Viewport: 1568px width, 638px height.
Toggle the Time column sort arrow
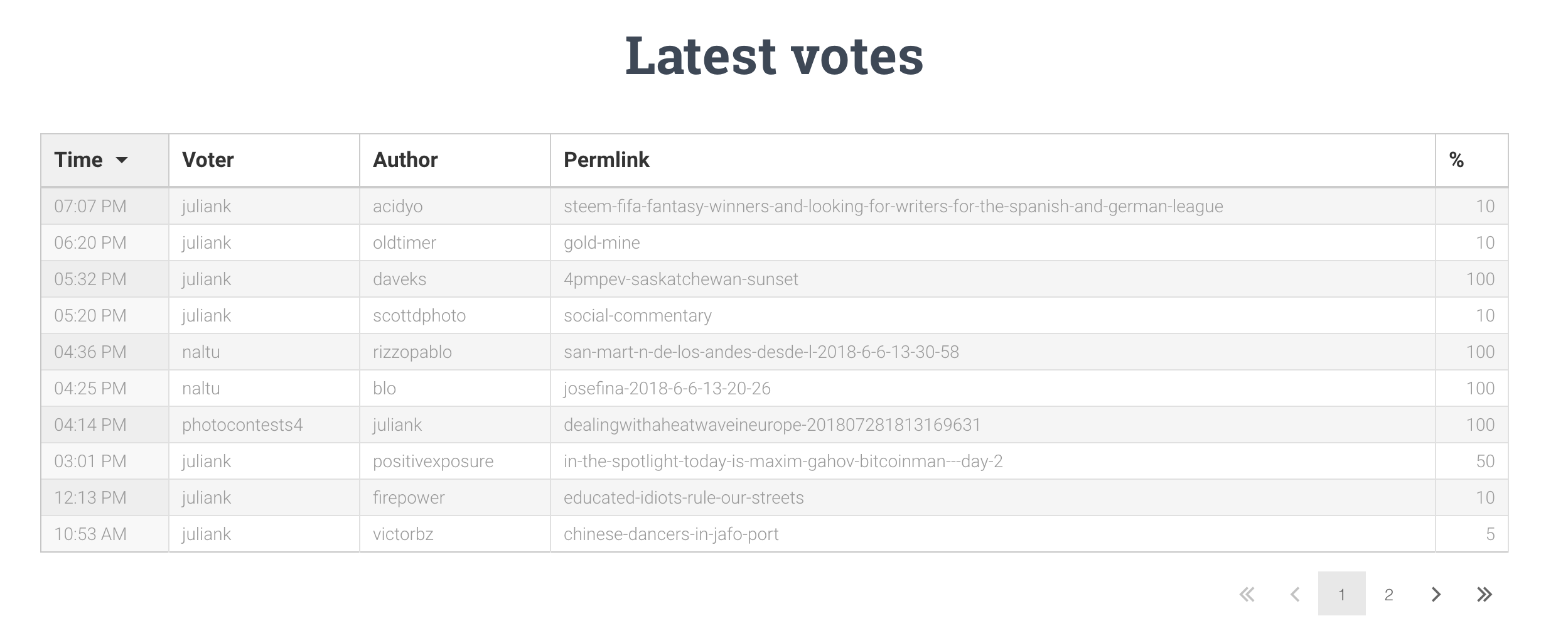pos(122,160)
